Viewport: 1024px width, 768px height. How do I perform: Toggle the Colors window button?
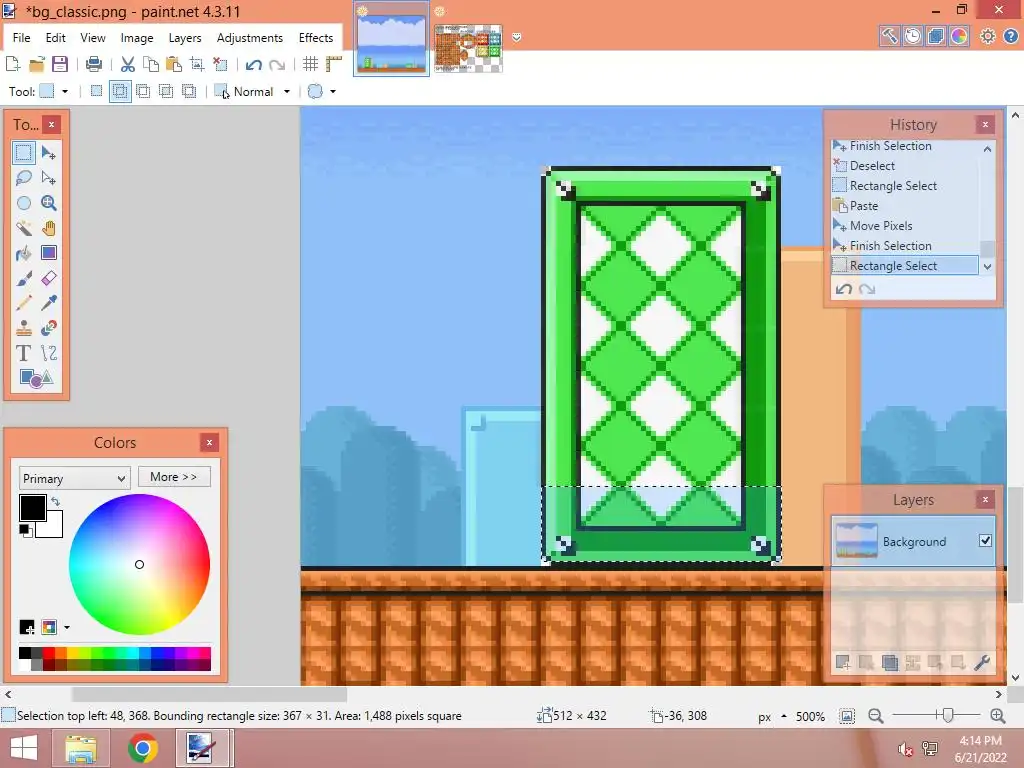(x=959, y=36)
